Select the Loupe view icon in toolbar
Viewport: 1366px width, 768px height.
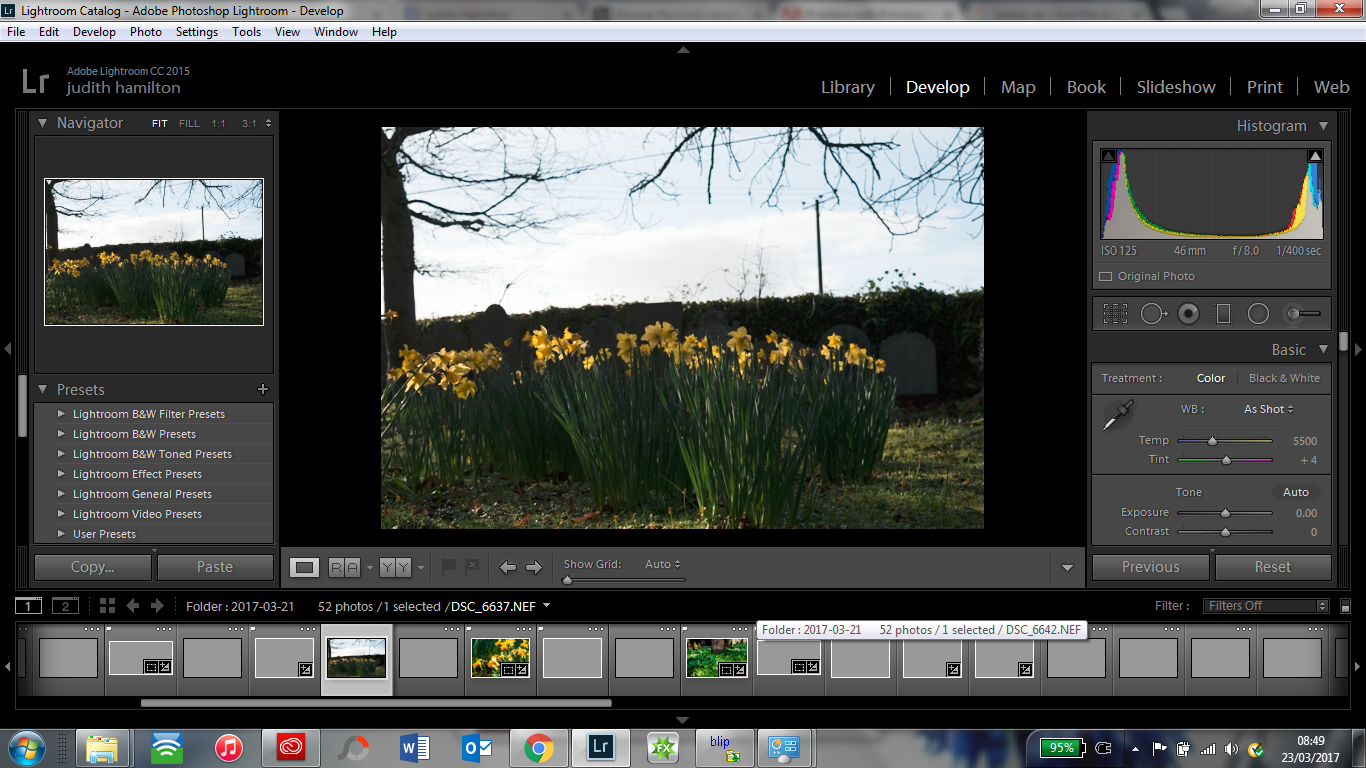(303, 565)
